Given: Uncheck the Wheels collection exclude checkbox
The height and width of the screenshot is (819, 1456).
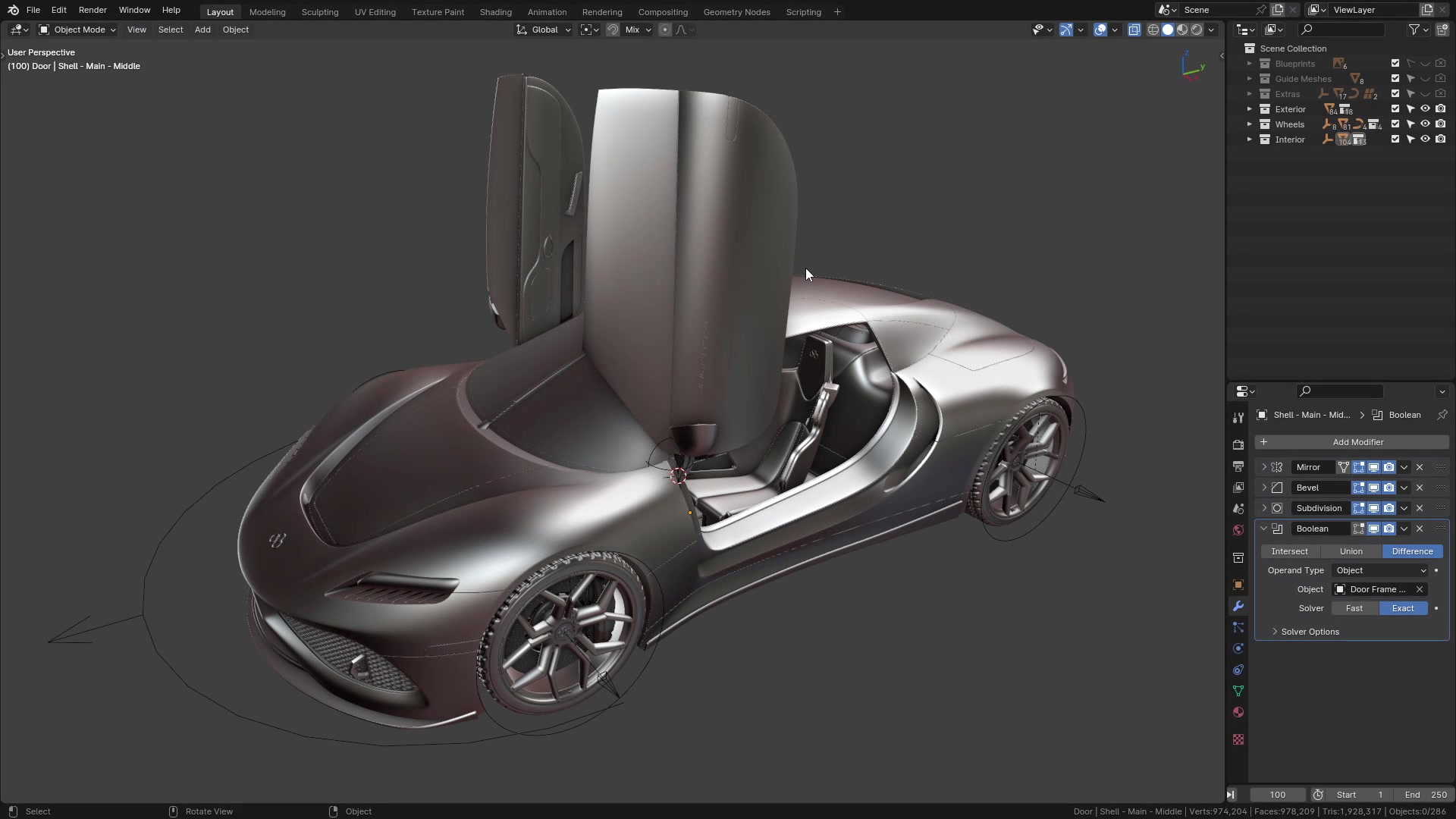Looking at the screenshot, I should 1395,124.
